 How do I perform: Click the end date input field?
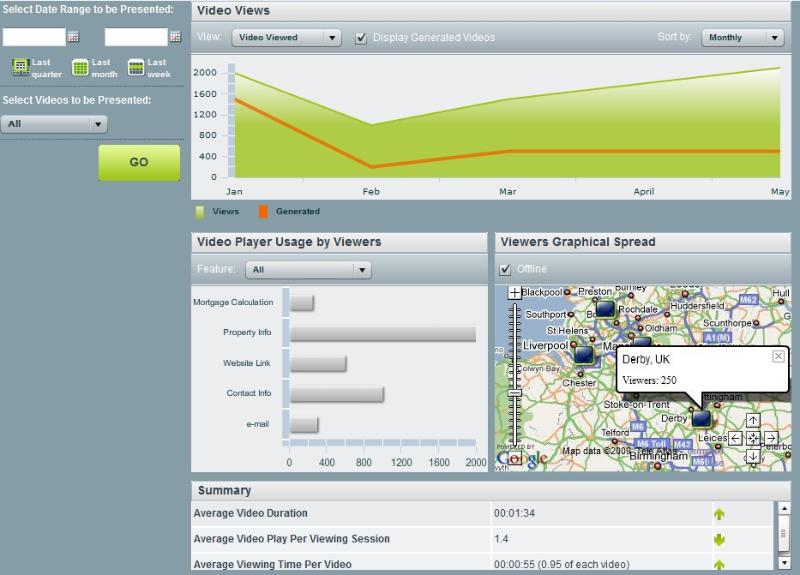(x=136, y=37)
